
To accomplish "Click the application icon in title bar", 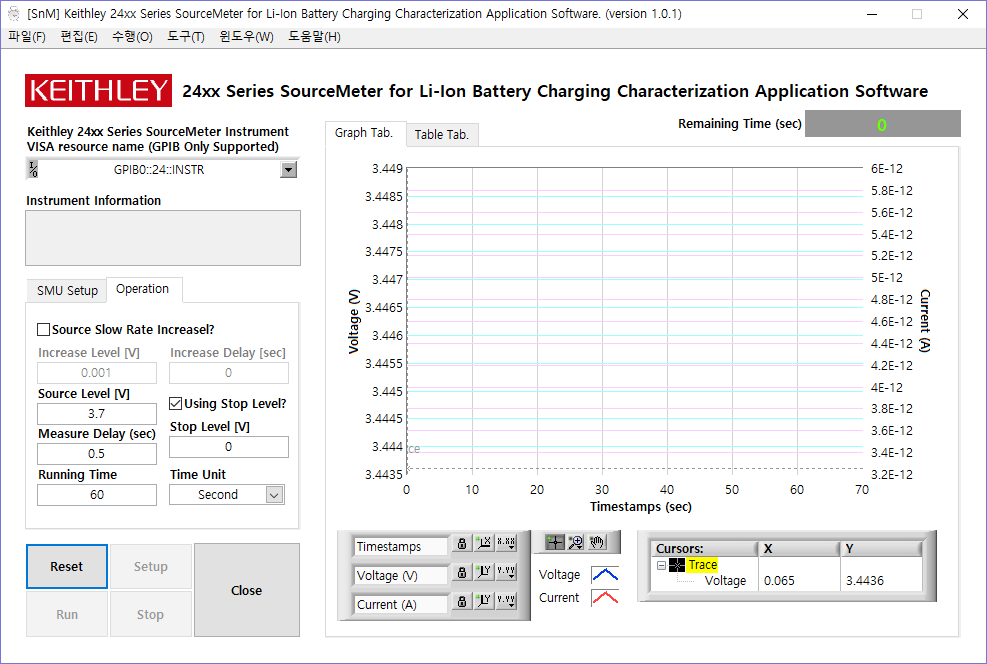I will [13, 14].
